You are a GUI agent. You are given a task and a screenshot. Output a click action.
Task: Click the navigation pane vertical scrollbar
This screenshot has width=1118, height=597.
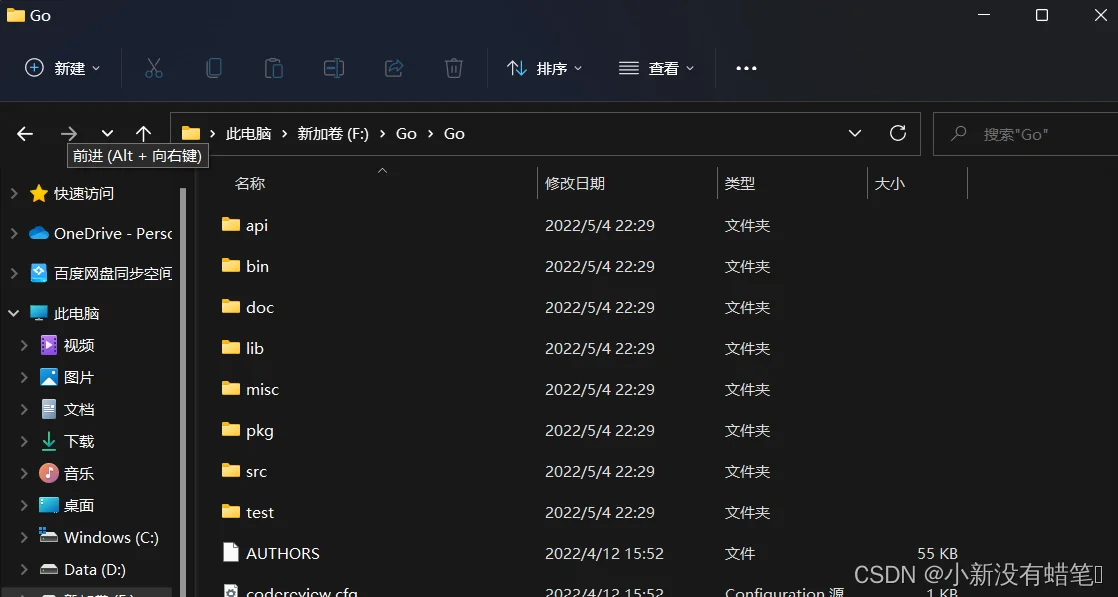183,392
